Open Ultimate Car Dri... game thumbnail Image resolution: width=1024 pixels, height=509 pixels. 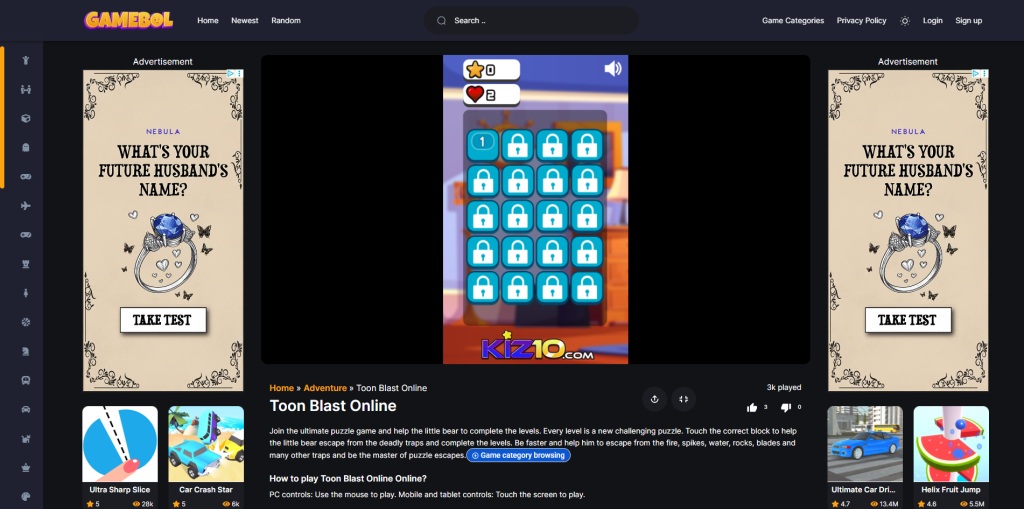click(x=865, y=444)
